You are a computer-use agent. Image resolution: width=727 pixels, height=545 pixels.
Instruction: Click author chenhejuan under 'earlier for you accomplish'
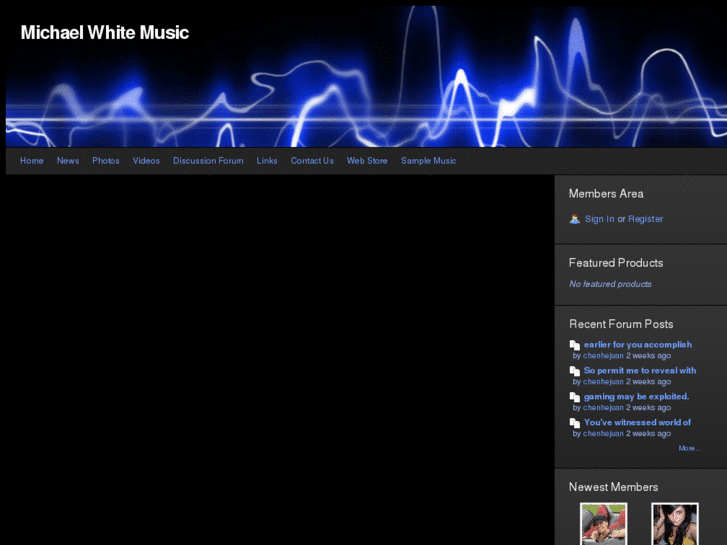point(603,356)
